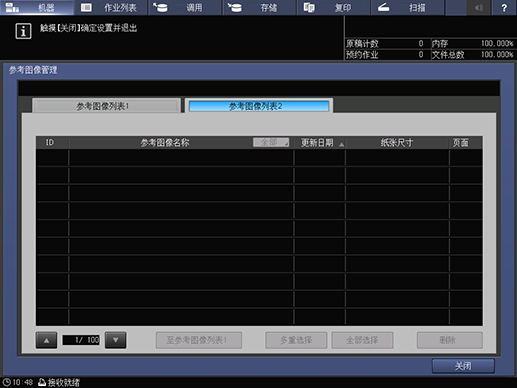Click the 多重选择 multi-select button
Image resolution: width=517 pixels, height=388 pixels.
tap(296, 340)
